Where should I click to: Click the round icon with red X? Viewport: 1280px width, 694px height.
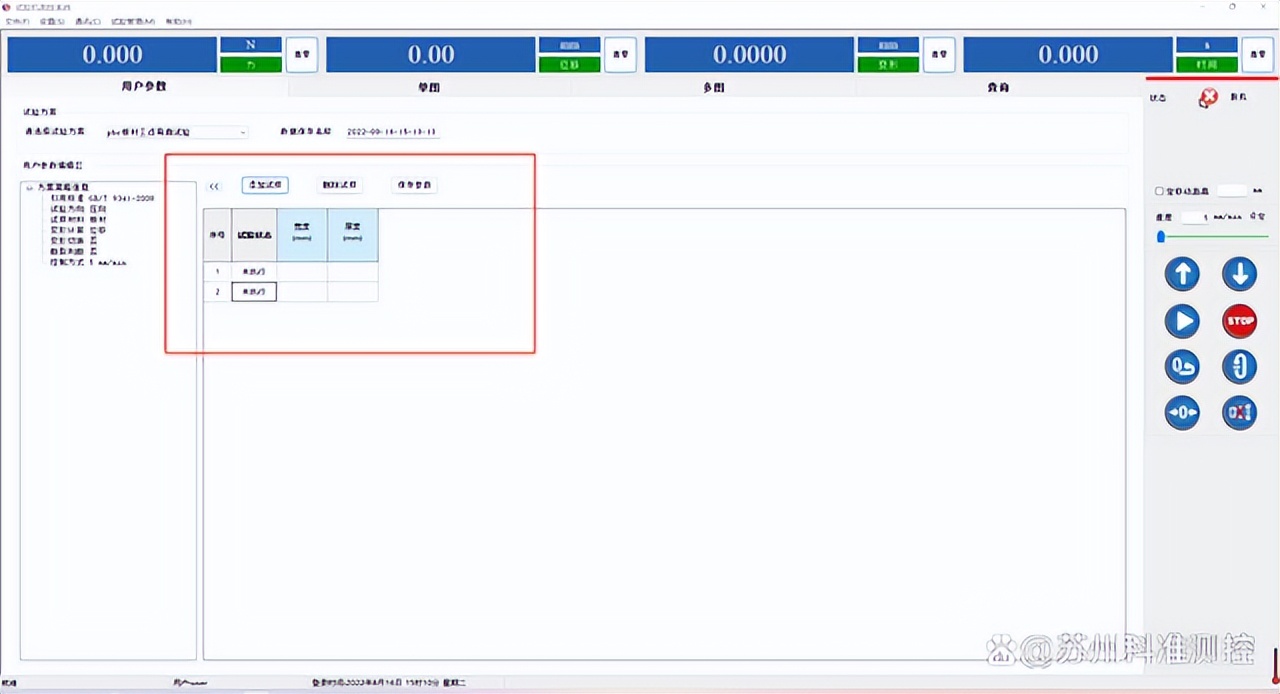[1239, 413]
